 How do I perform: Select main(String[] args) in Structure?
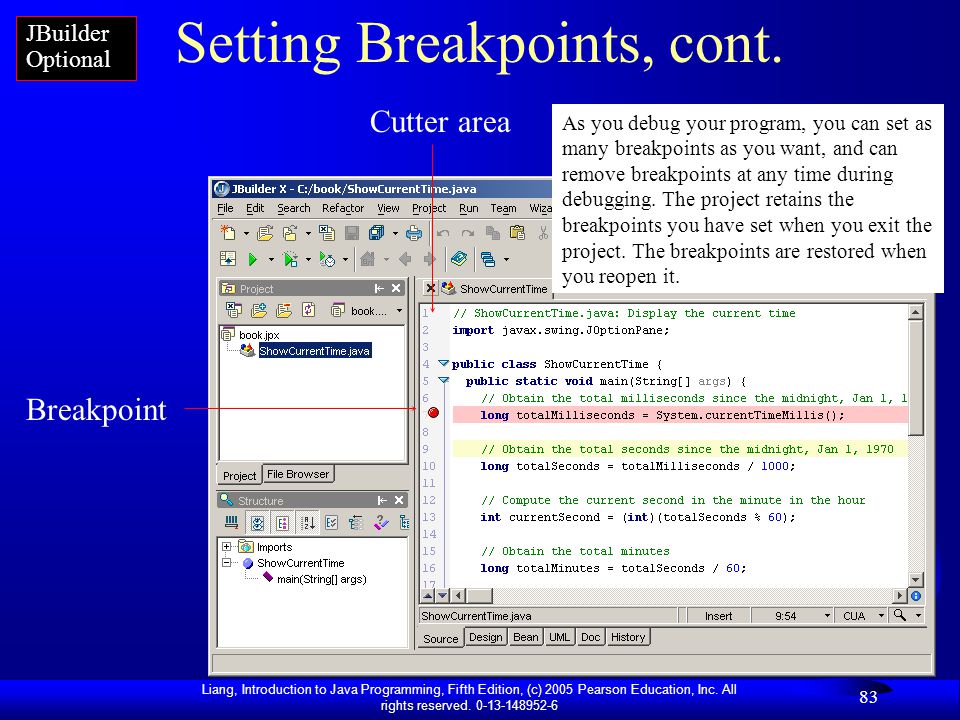[321, 579]
